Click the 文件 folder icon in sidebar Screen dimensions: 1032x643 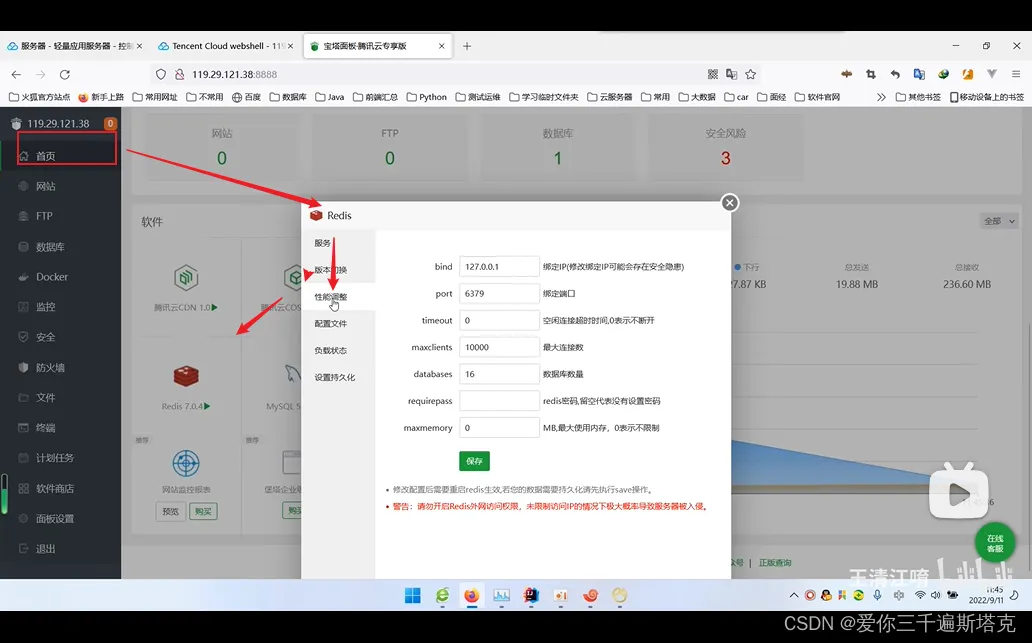pyautogui.click(x=24, y=398)
